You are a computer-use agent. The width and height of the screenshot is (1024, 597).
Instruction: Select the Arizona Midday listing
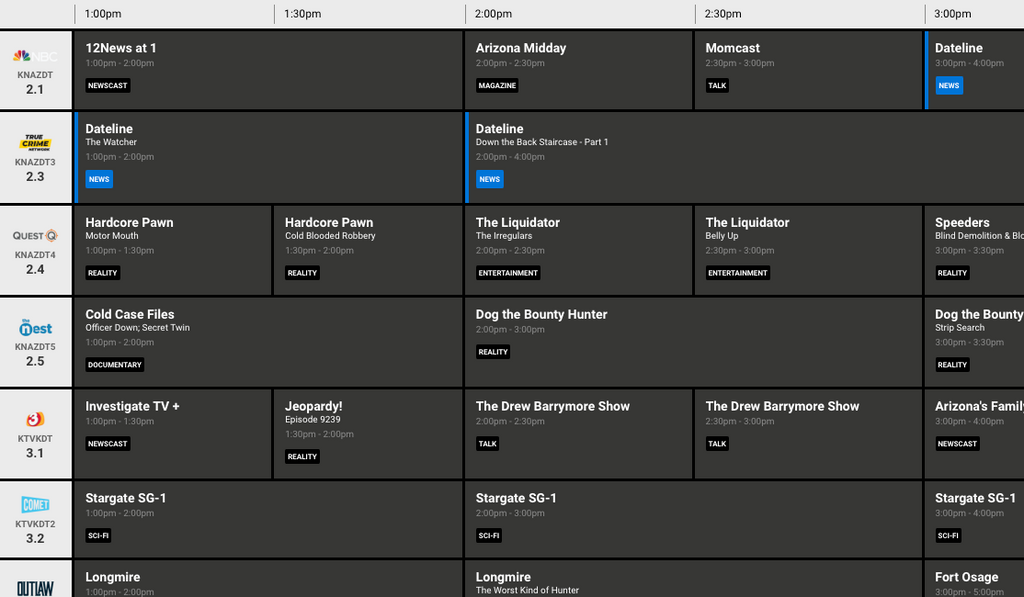(579, 70)
